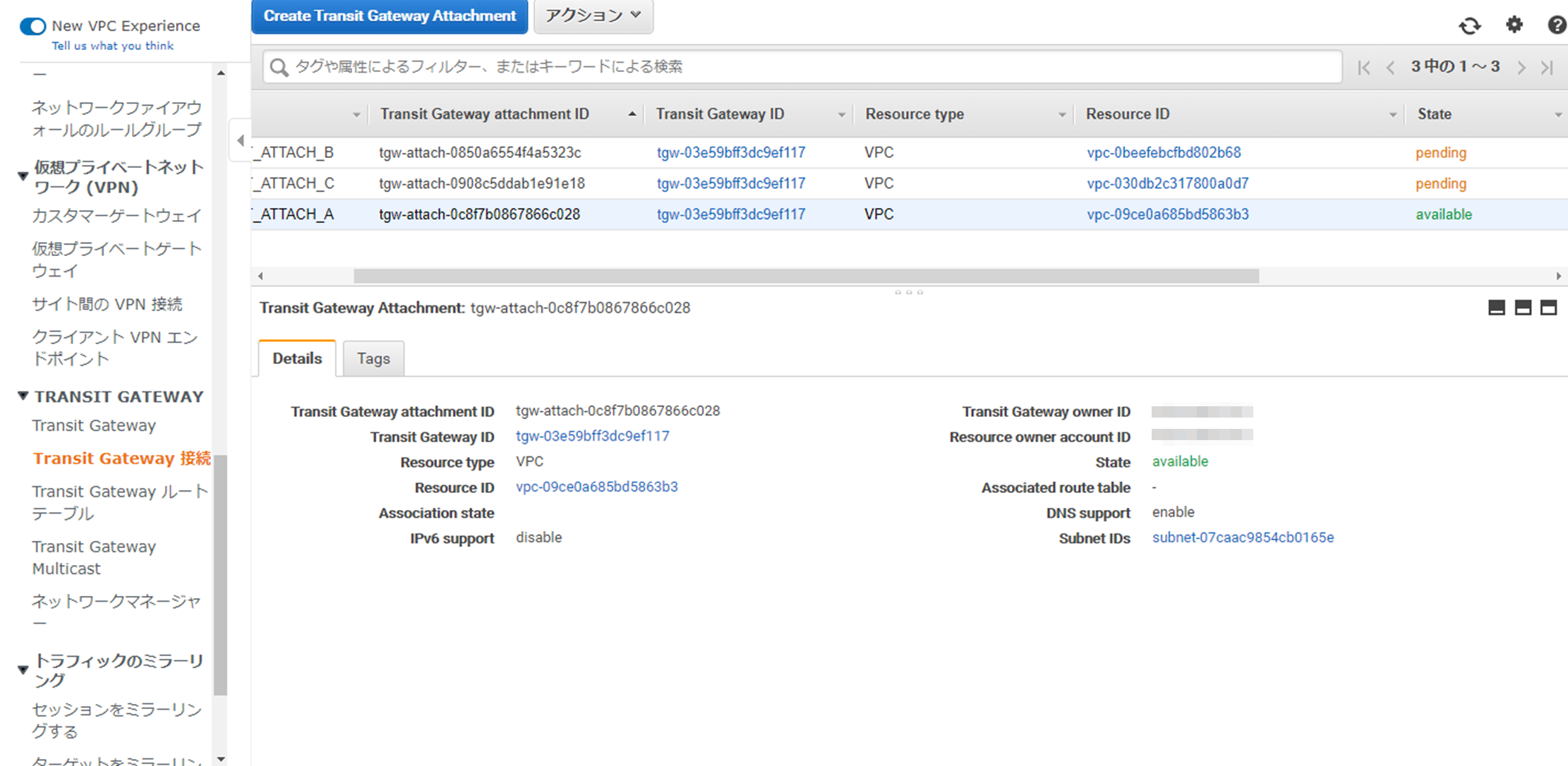Switch to the Tags tab

click(373, 358)
